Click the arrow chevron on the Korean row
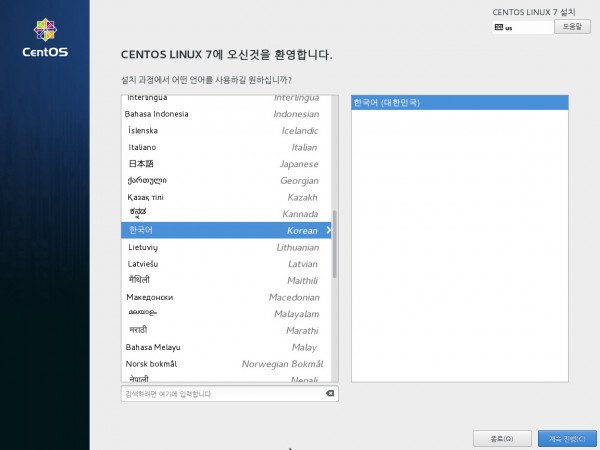Viewport: 600px width, 450px height. (328, 230)
